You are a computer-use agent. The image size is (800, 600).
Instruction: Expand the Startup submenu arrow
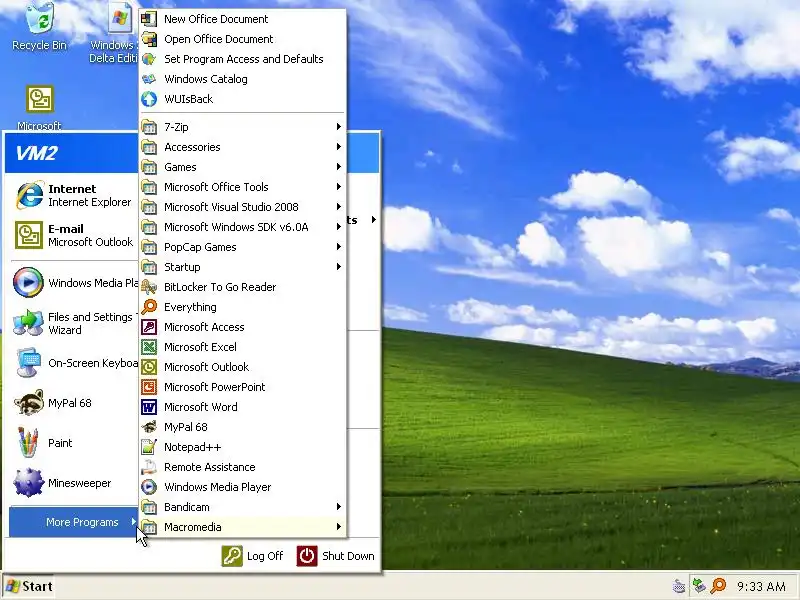point(338,266)
